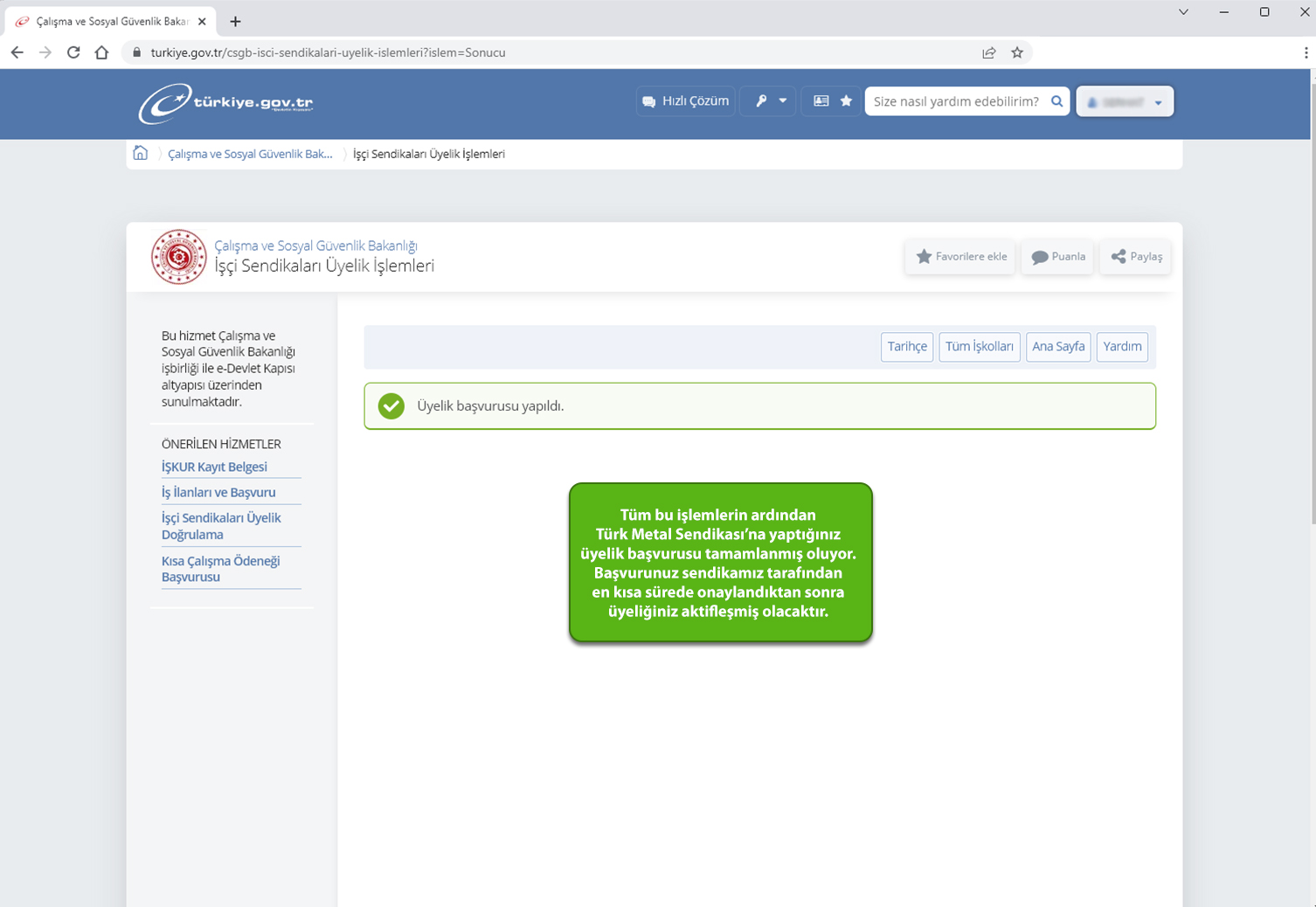Go to home via breadcrumb house icon
1316x907 pixels.
tap(140, 153)
